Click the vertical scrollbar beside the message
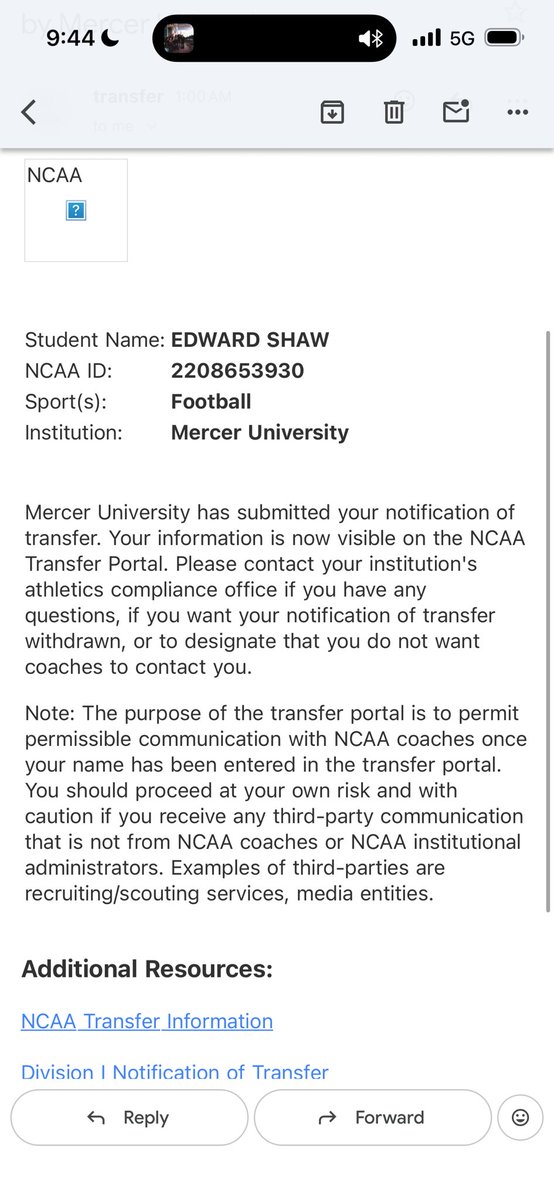Screen dimensions: 554x1200 tap(547, 620)
